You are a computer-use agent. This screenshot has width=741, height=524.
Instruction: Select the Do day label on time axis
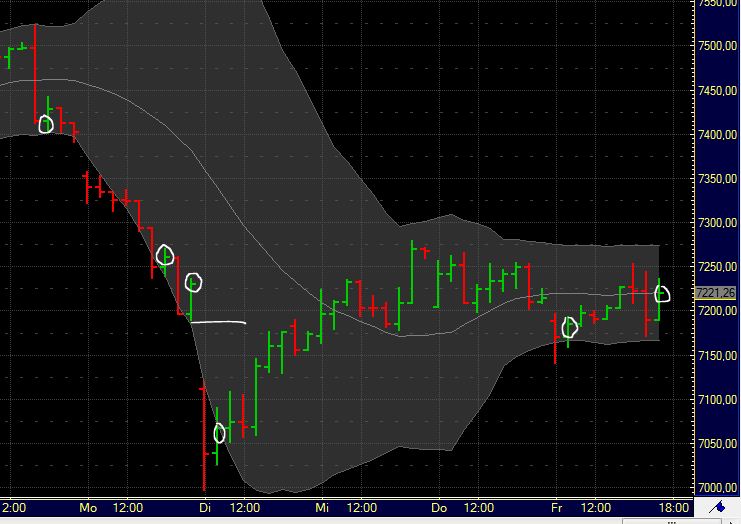pos(439,508)
